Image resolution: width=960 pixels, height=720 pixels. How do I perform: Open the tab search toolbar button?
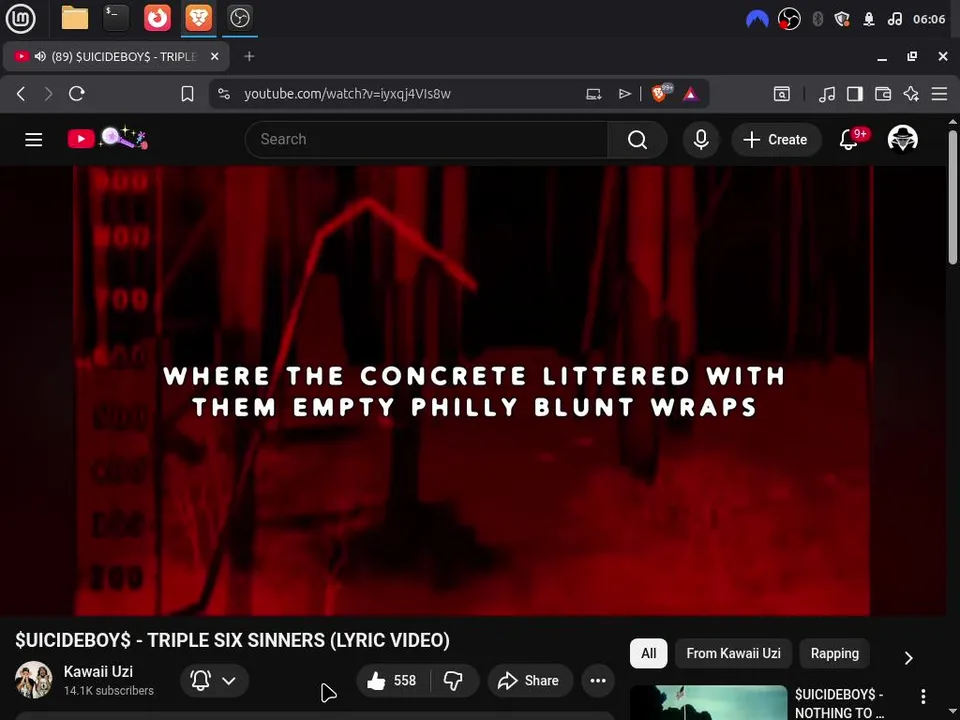tap(782, 94)
